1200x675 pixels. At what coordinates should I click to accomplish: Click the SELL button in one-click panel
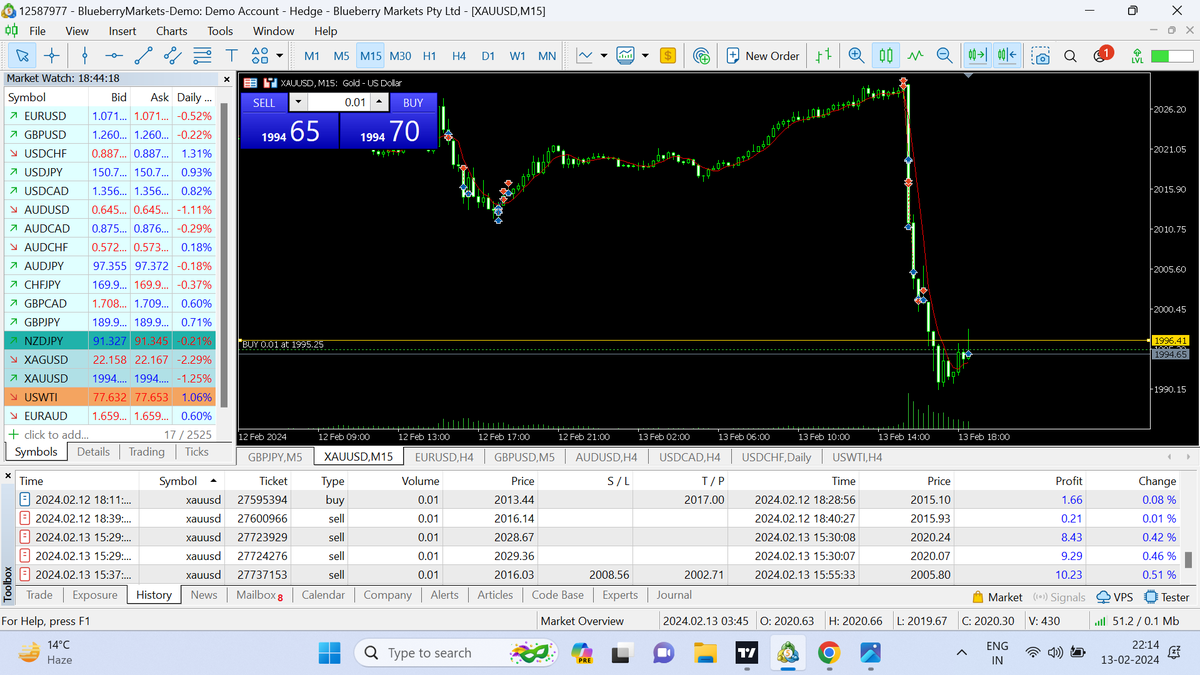tap(264, 102)
